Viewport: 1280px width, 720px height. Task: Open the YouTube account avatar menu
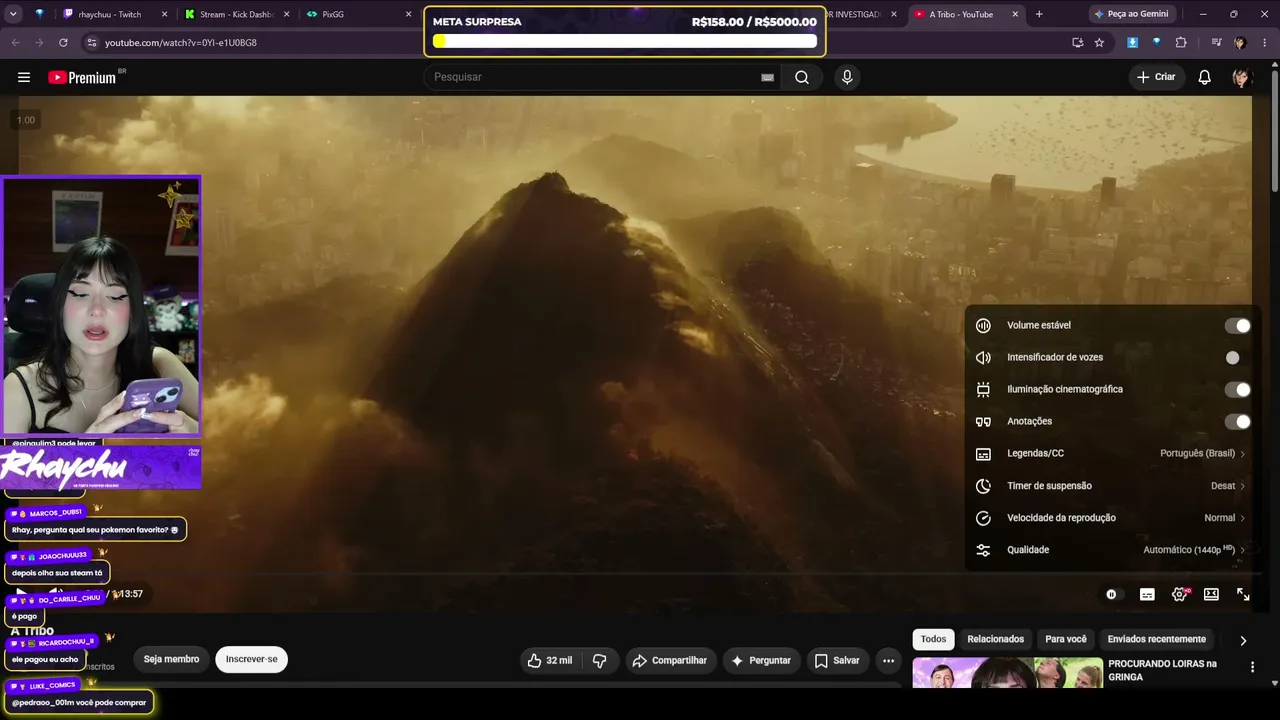[x=1241, y=77]
